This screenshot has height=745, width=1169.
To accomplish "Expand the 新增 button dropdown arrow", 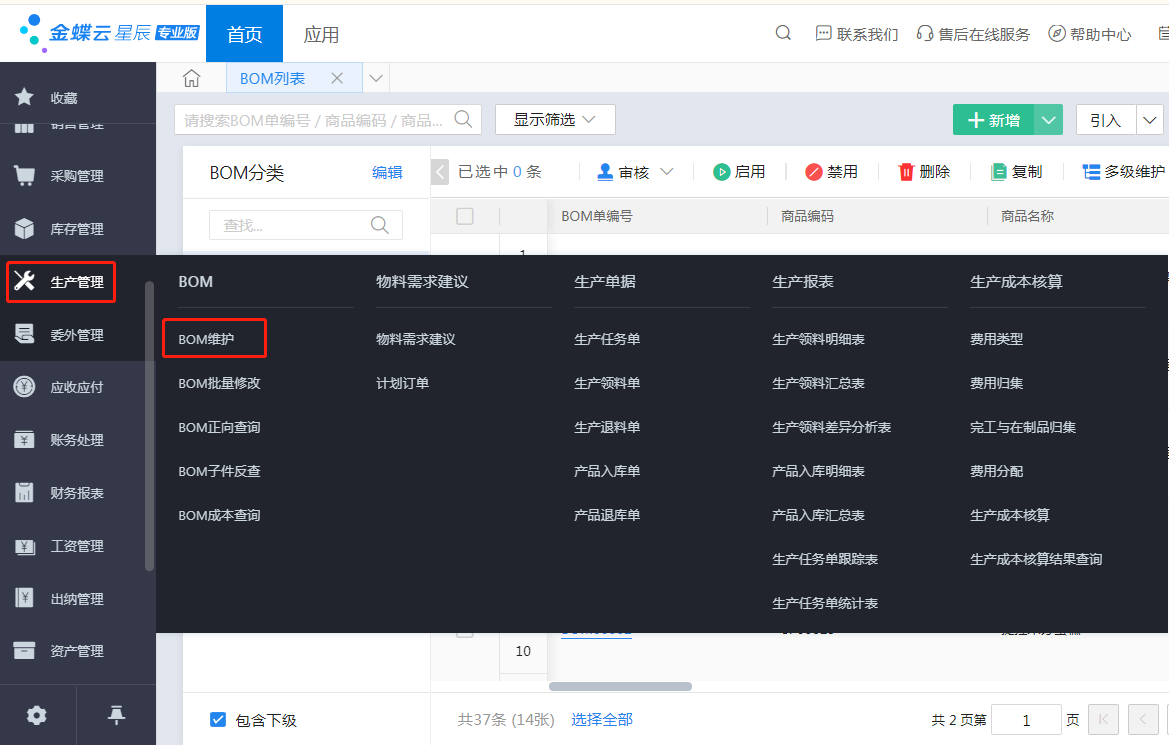I will (1048, 119).
